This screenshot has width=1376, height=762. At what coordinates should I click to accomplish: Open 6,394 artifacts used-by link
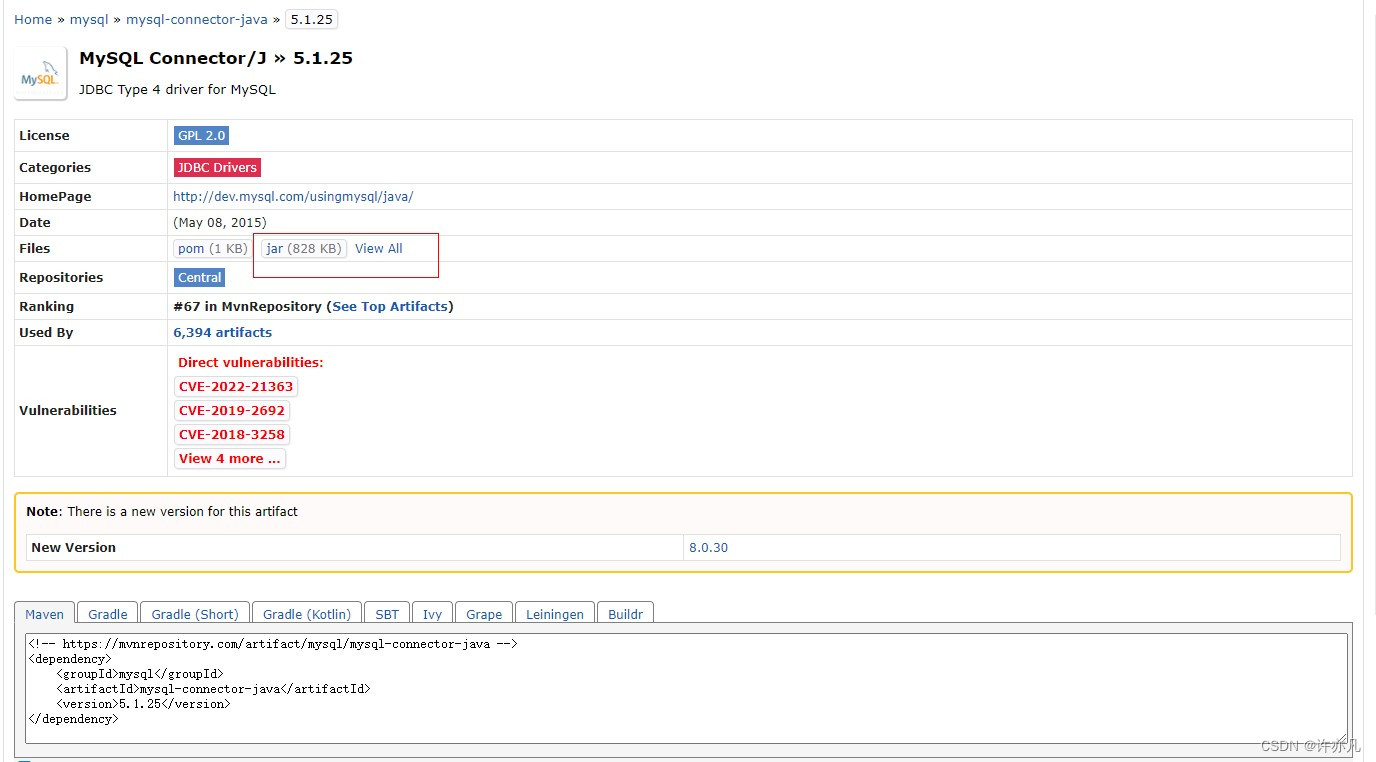click(223, 332)
